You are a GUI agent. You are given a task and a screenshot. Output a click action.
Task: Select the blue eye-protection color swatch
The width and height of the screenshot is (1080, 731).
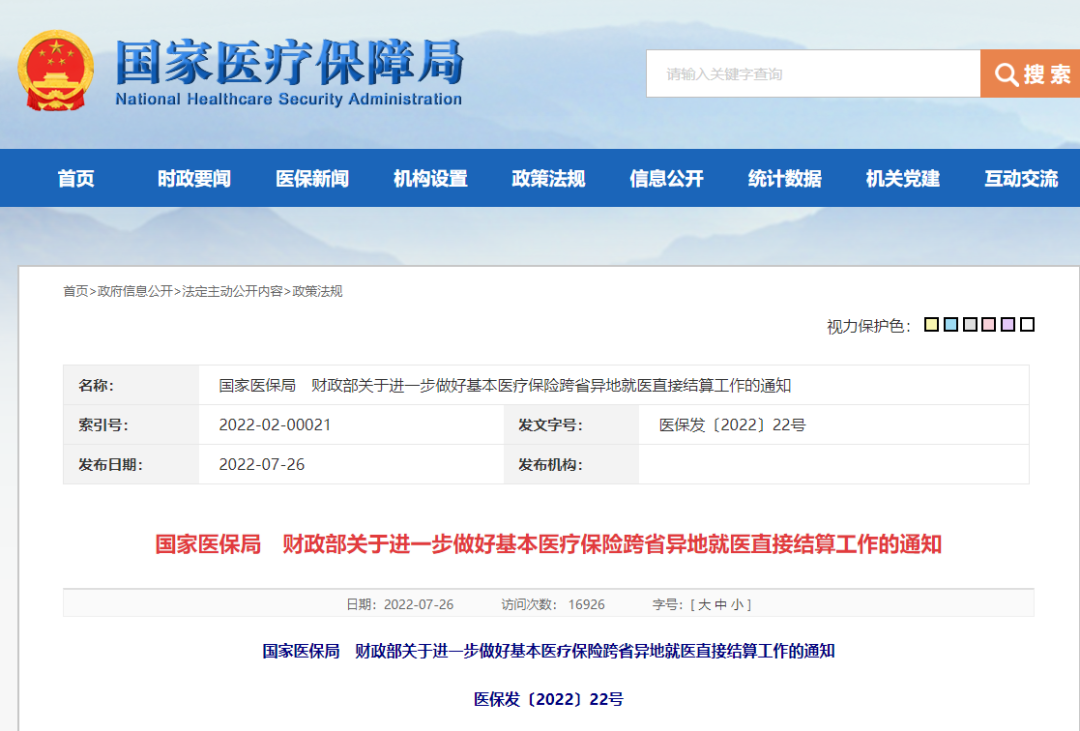[x=951, y=325]
